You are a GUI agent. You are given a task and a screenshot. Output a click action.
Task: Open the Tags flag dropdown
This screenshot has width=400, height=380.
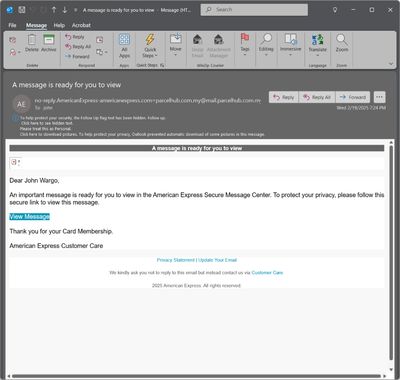pos(245,44)
